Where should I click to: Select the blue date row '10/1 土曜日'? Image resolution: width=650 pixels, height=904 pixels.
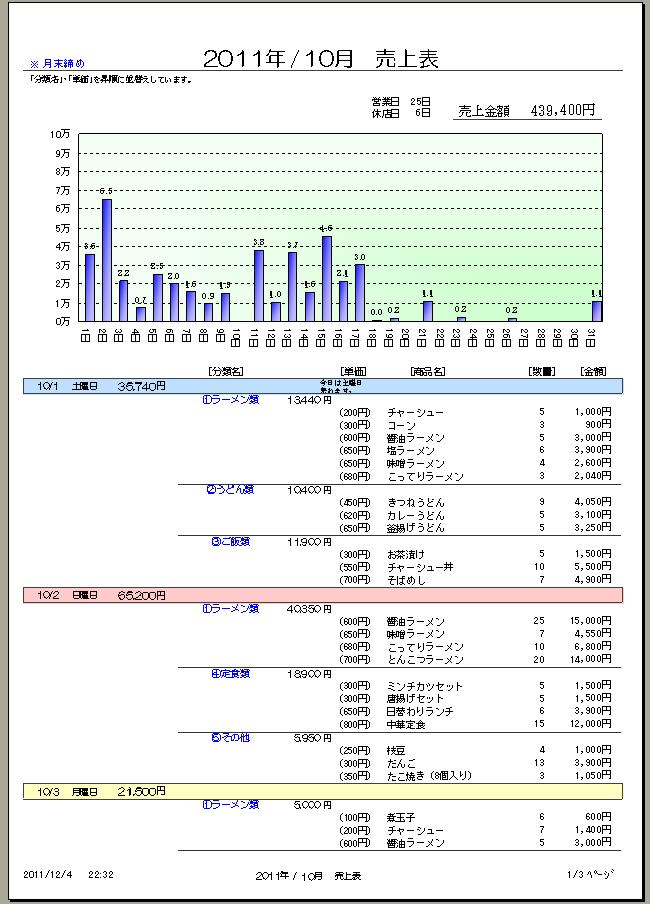pos(323,386)
